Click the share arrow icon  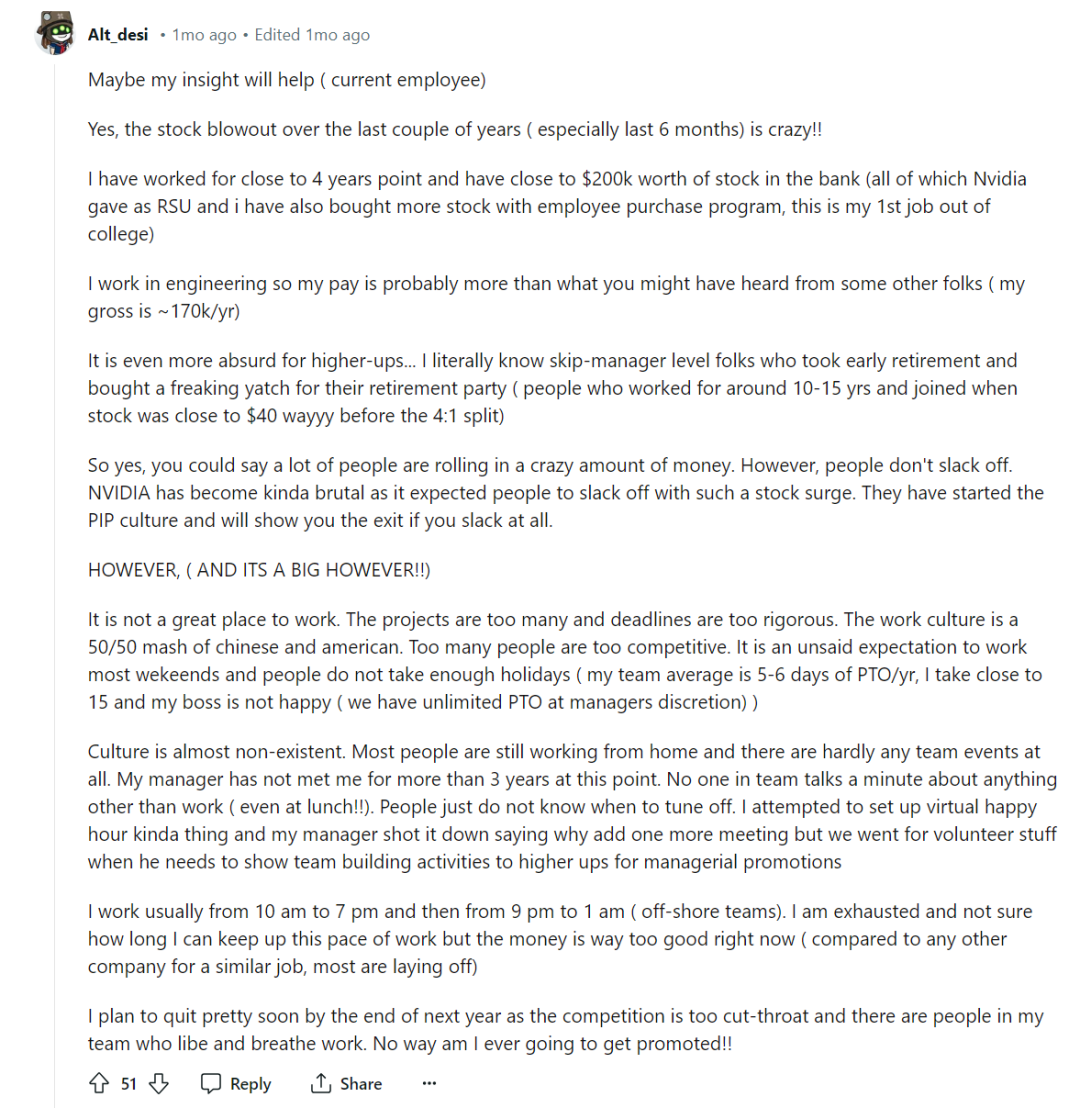[x=321, y=1083]
